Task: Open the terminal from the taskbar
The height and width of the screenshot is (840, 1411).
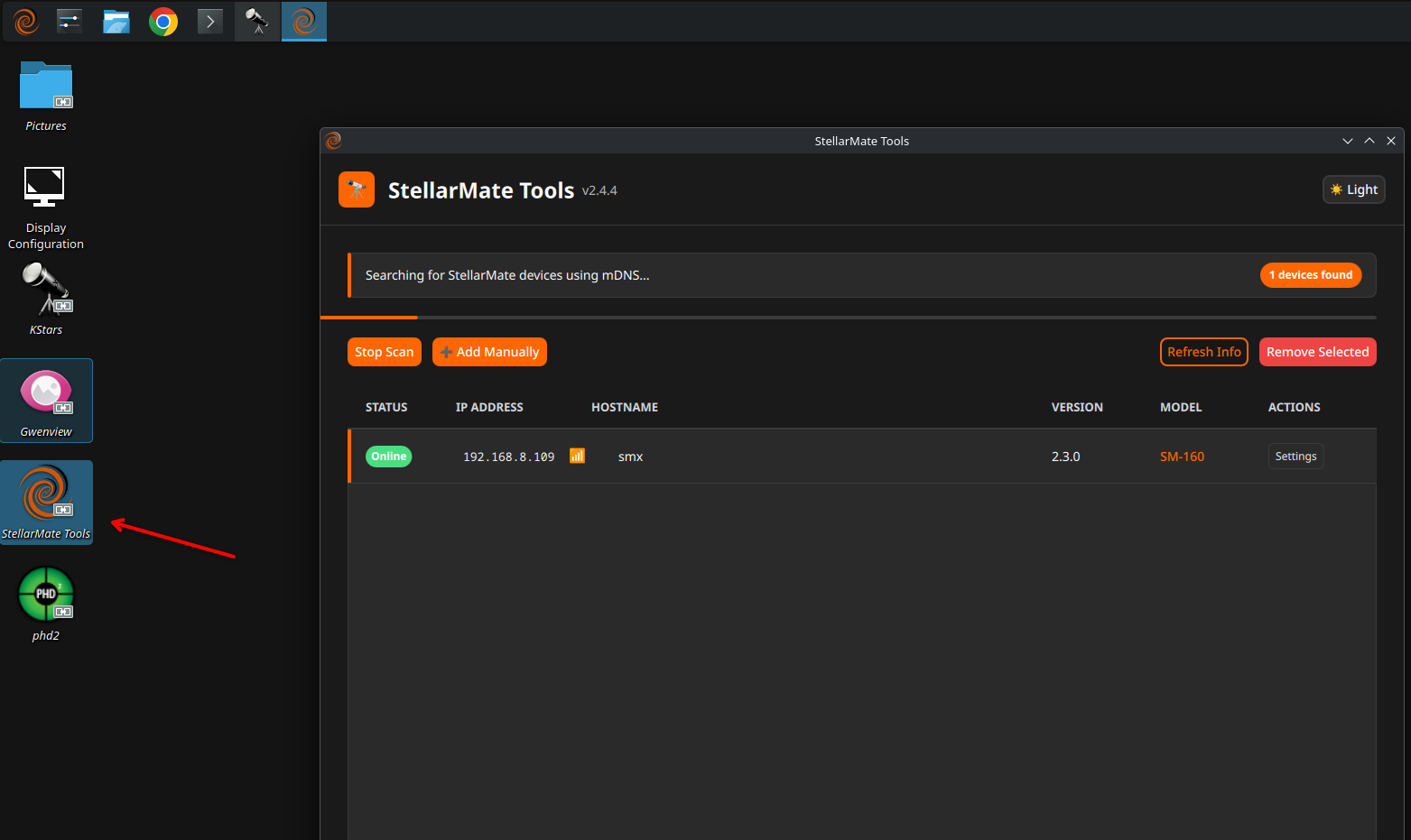Action: click(210, 21)
